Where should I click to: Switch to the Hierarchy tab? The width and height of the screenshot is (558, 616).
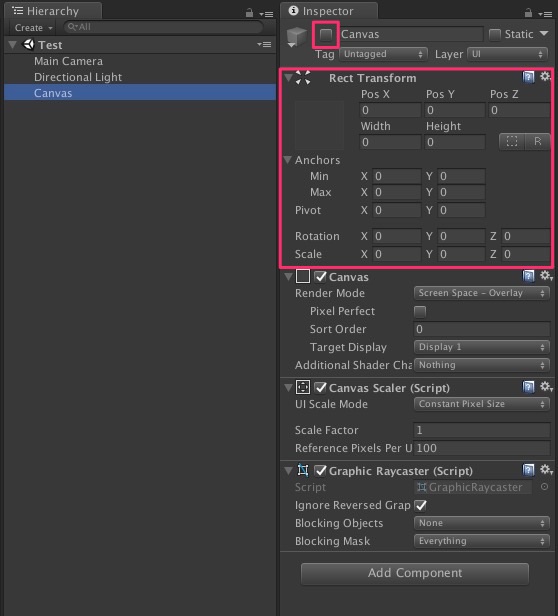(53, 11)
